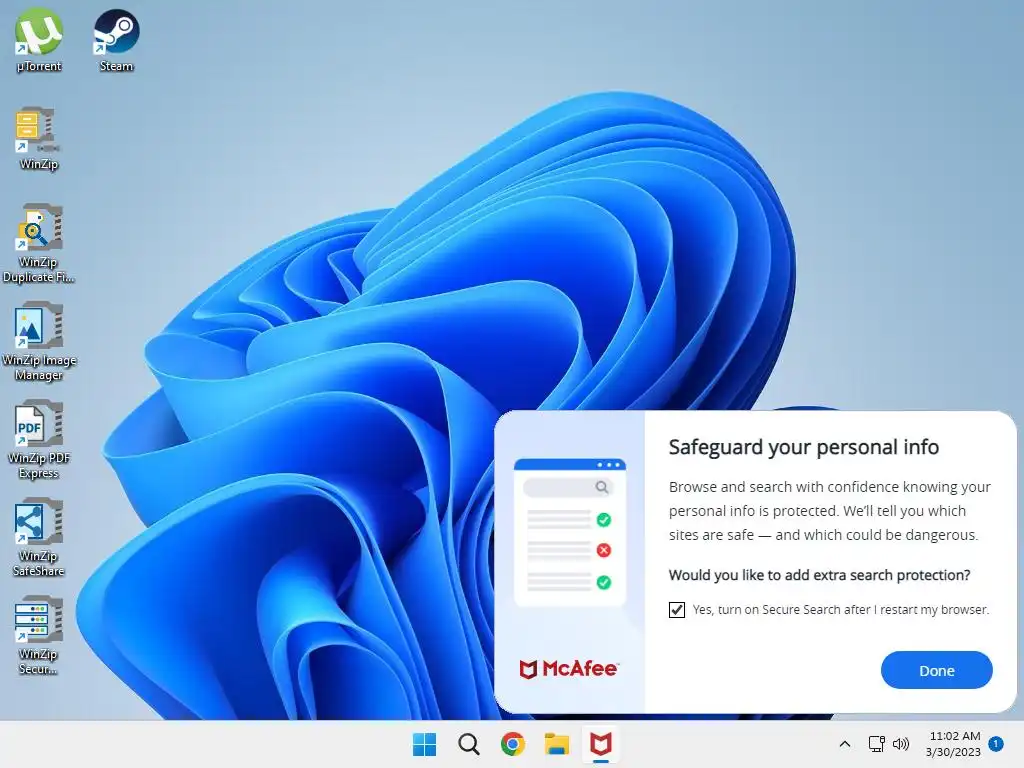
Task: Select the WinZip Secure shortcut icon
Action: pos(39,635)
